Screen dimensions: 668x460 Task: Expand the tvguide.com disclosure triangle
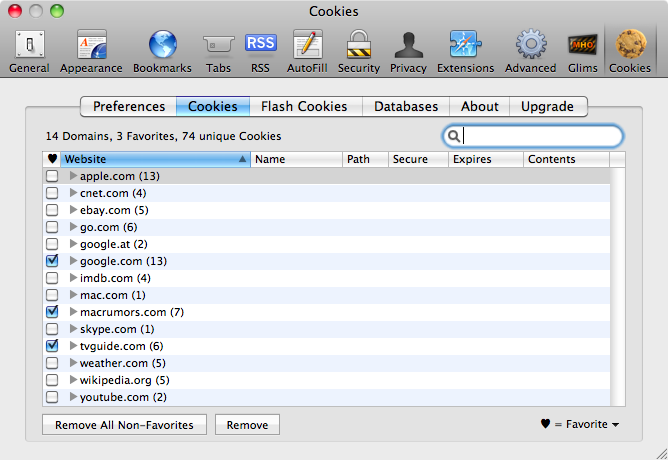tap(73, 345)
